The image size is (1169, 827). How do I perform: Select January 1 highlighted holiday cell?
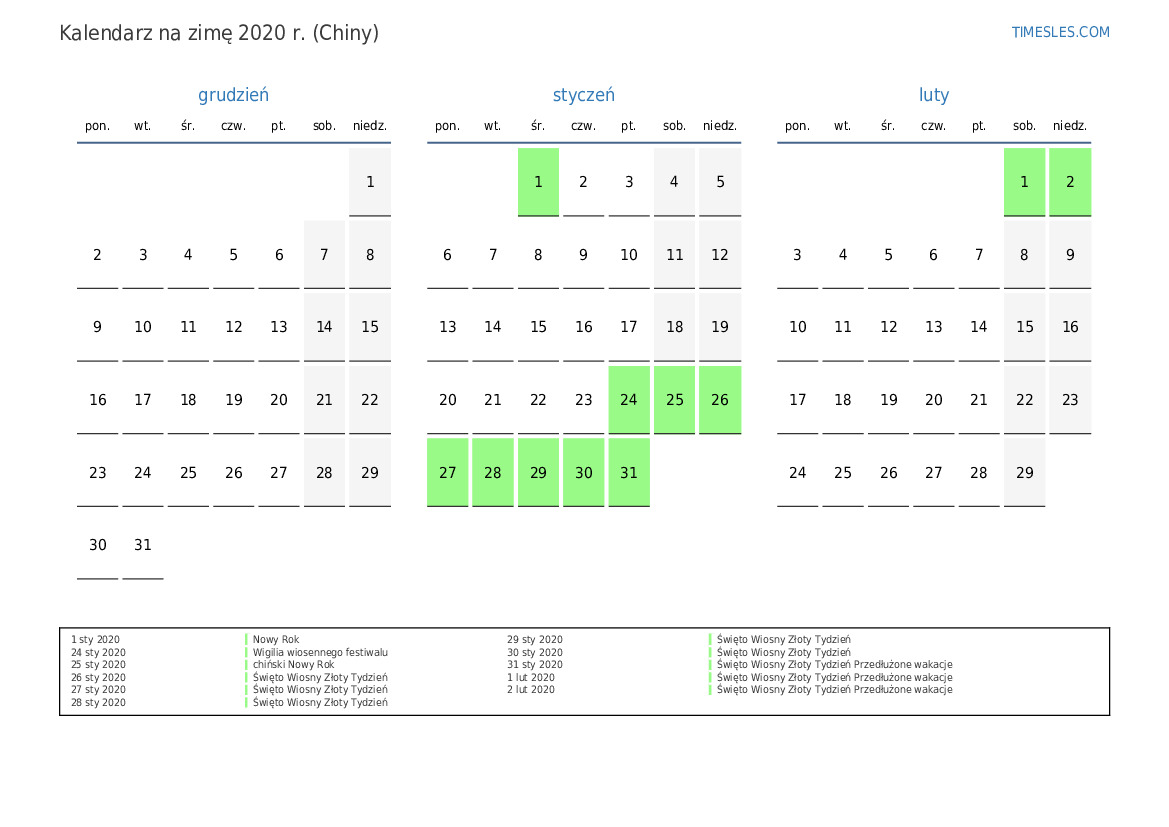[538, 182]
